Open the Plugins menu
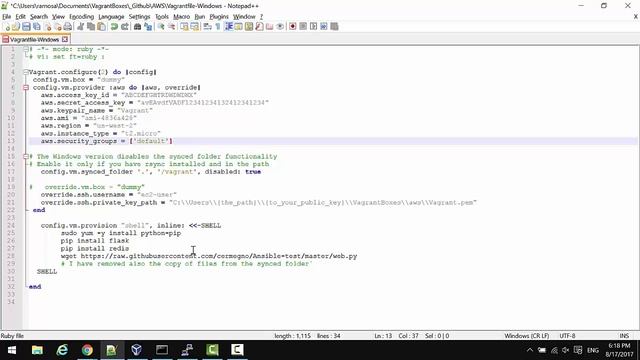640x360 pixels. [219, 17]
